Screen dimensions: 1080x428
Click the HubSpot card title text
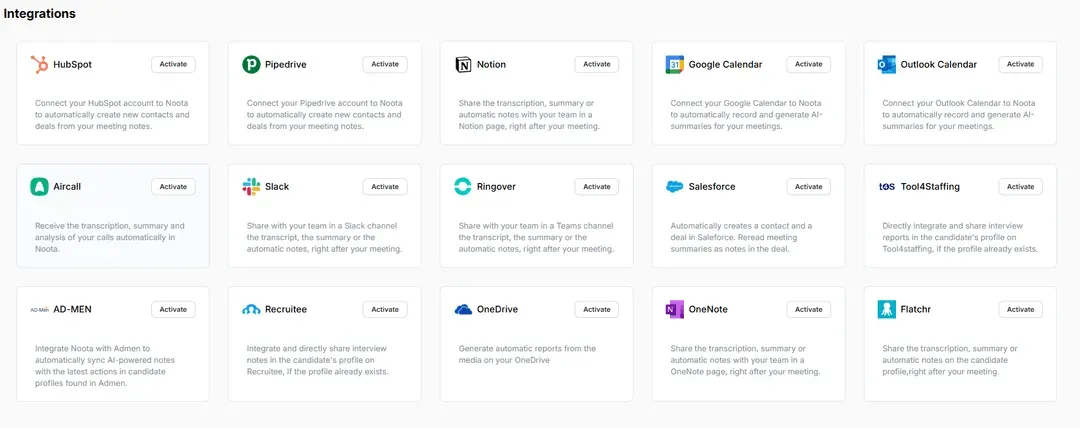point(72,65)
